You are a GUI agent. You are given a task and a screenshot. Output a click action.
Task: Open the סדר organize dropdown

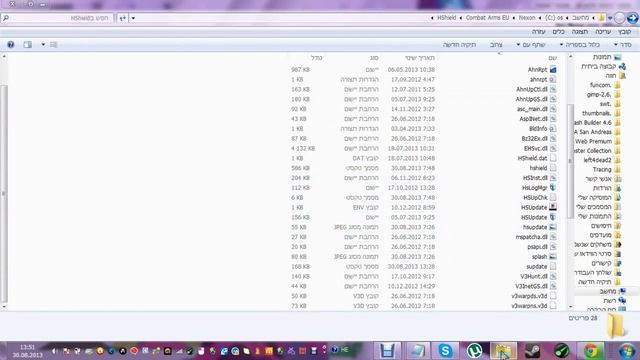point(623,44)
